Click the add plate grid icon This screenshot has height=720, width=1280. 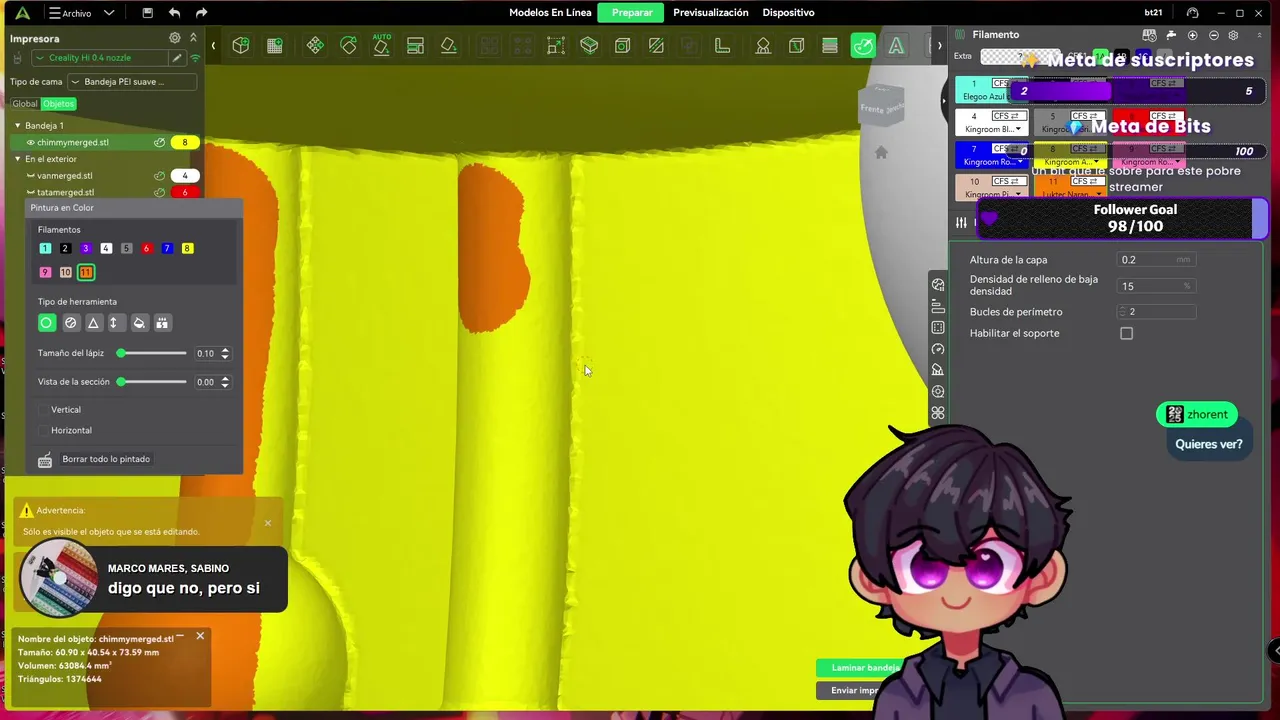(275, 45)
